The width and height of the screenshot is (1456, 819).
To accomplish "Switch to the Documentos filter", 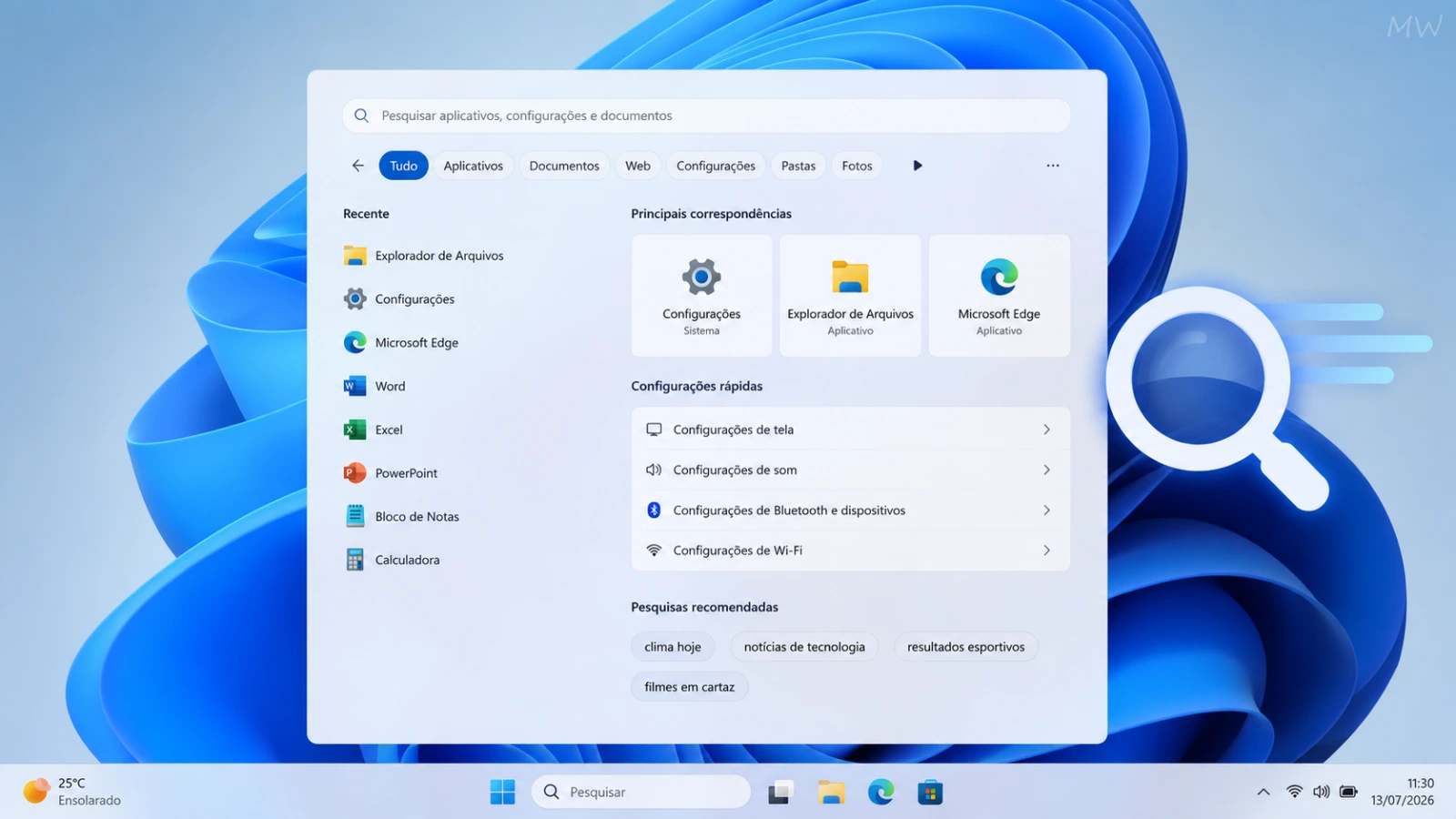I will [564, 166].
